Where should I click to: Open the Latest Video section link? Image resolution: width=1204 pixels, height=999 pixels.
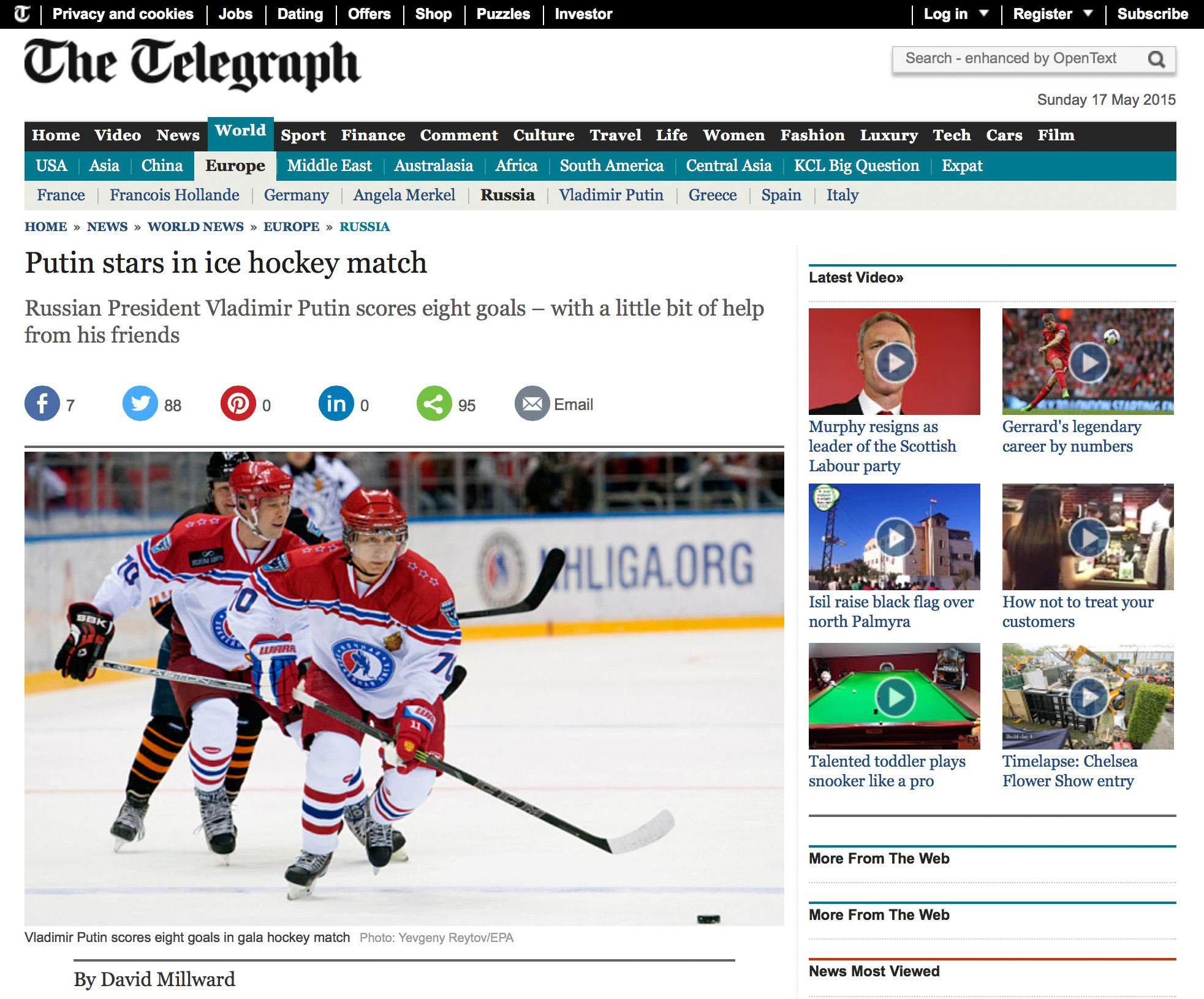click(855, 278)
